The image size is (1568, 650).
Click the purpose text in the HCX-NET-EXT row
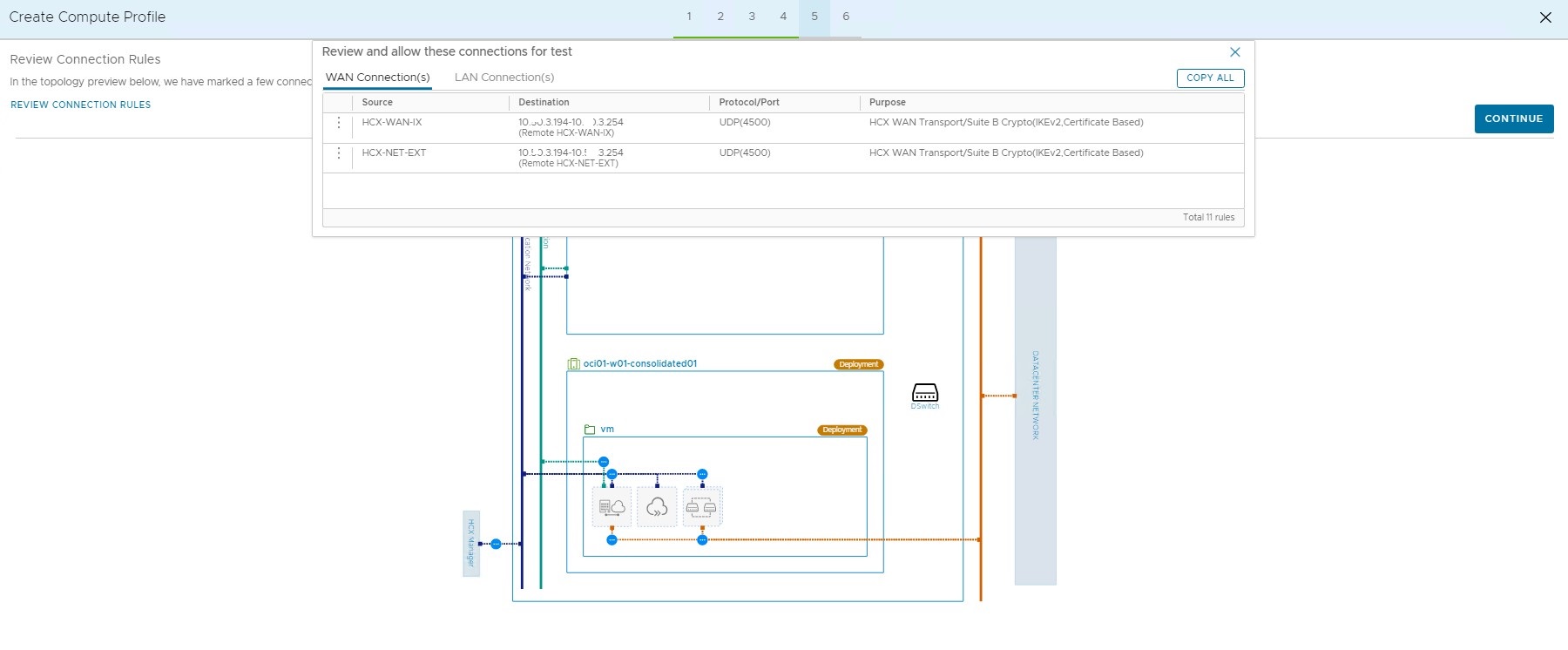[x=1006, y=152]
